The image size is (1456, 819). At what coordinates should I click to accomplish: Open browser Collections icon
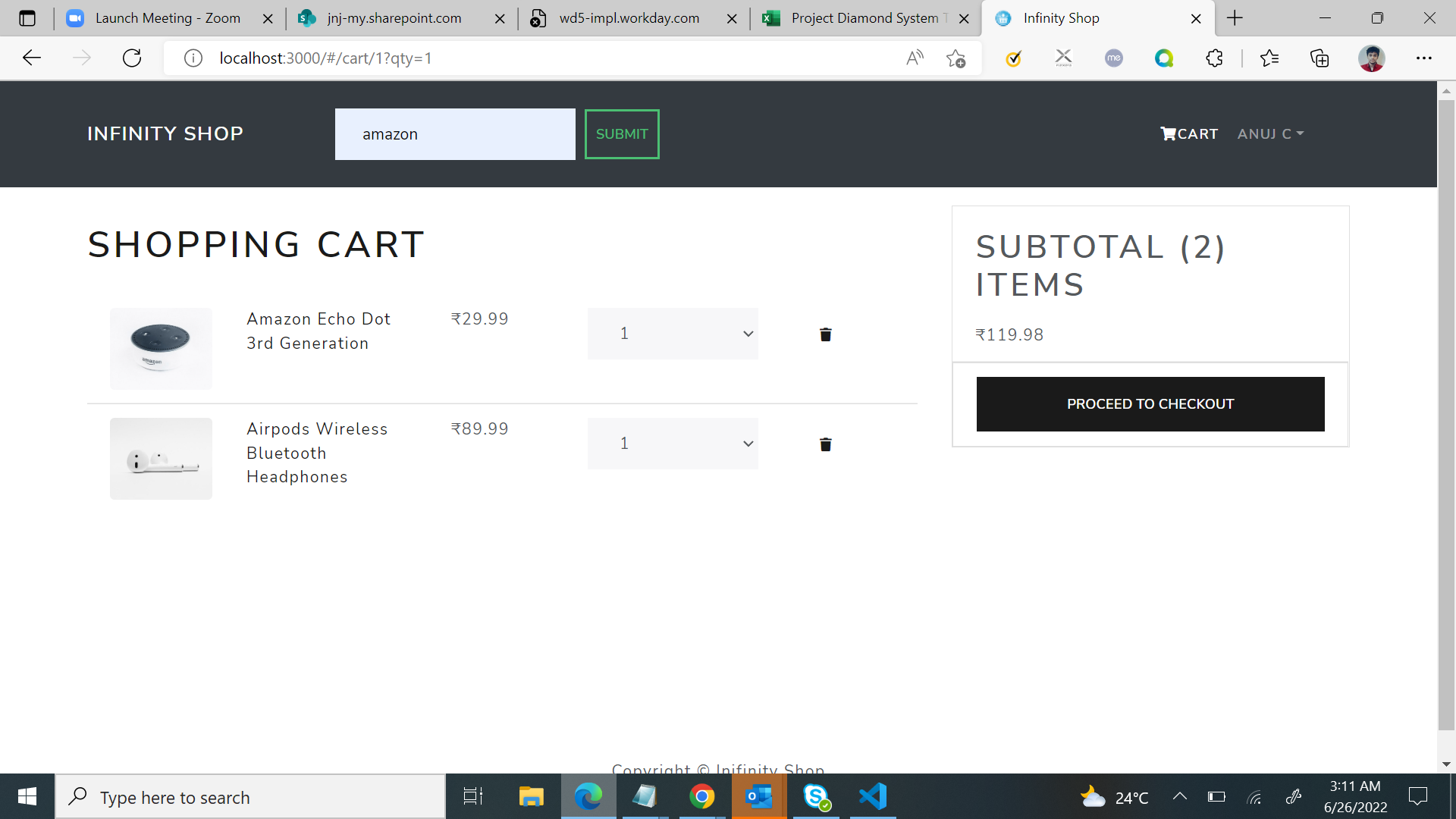pyautogui.click(x=1319, y=58)
